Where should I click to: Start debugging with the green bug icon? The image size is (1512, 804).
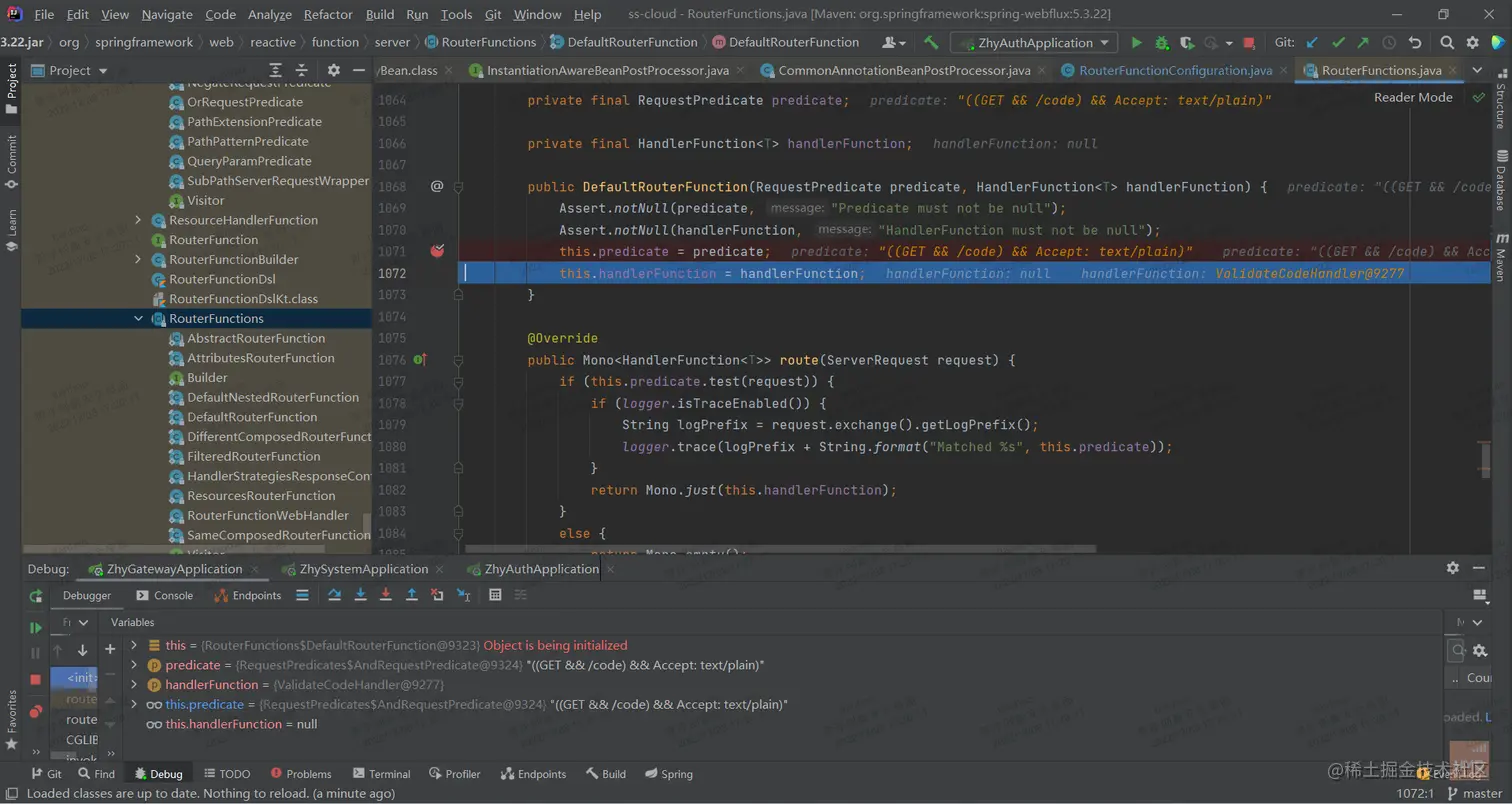(1161, 43)
